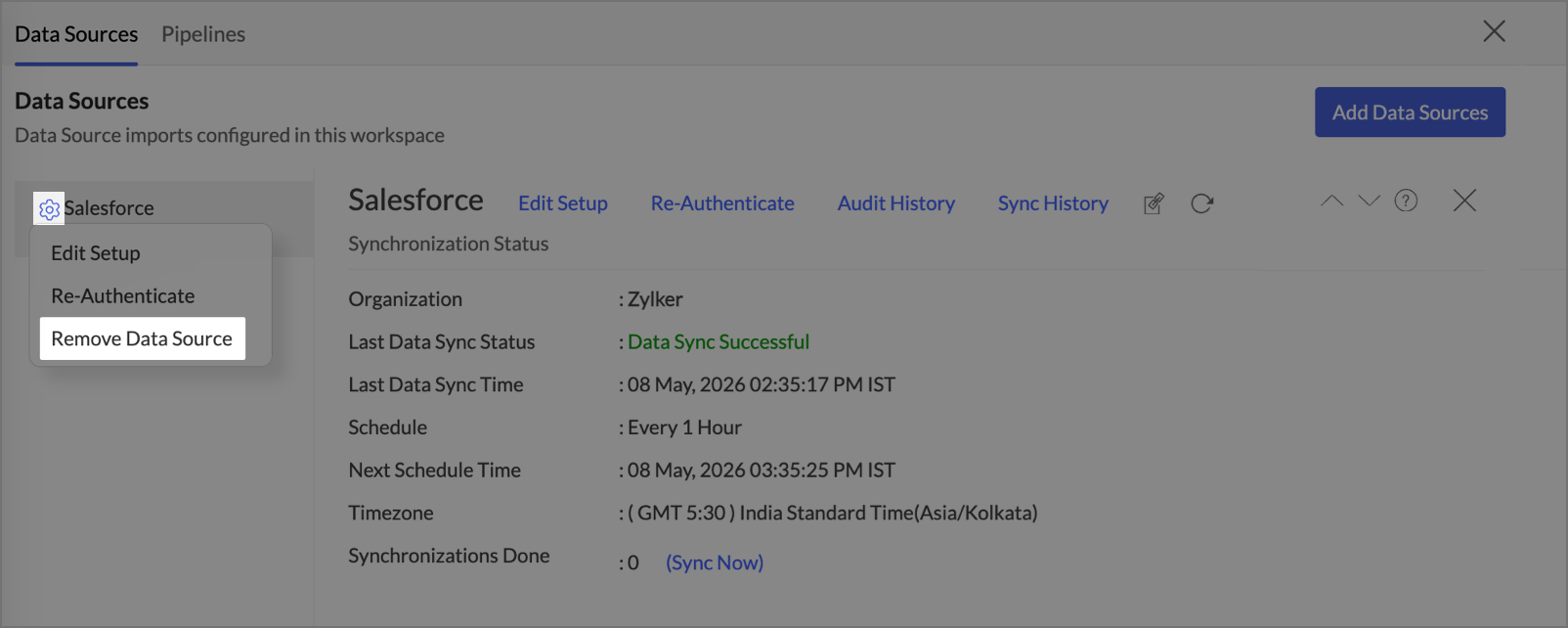This screenshot has width=1568, height=628.
Task: Choose Edit Setup from the gear menu
Action: click(96, 253)
